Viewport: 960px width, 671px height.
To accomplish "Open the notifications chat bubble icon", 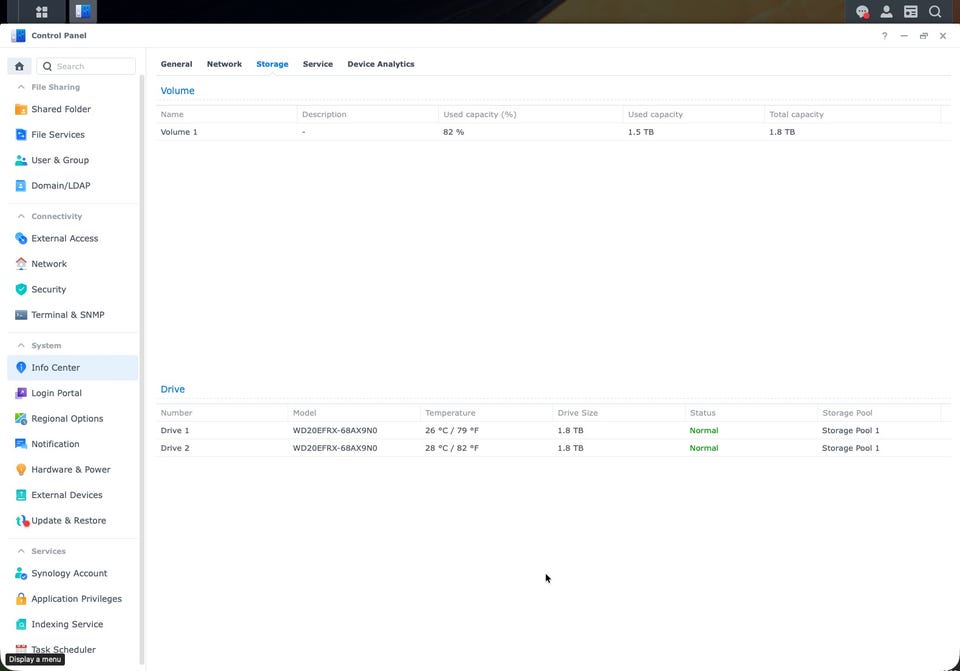I will point(862,12).
